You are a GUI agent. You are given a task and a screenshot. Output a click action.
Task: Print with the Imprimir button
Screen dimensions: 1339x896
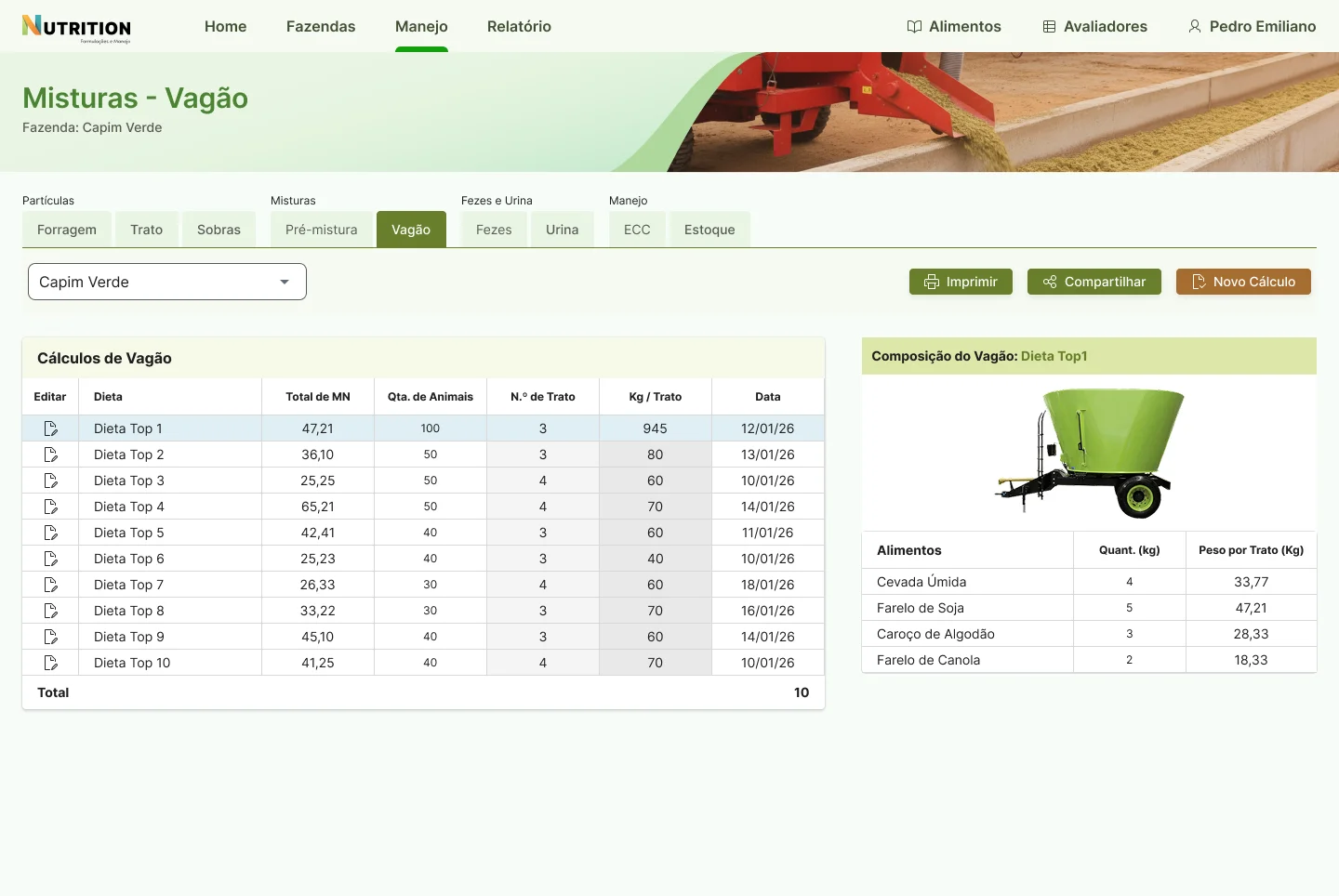[x=961, y=282]
